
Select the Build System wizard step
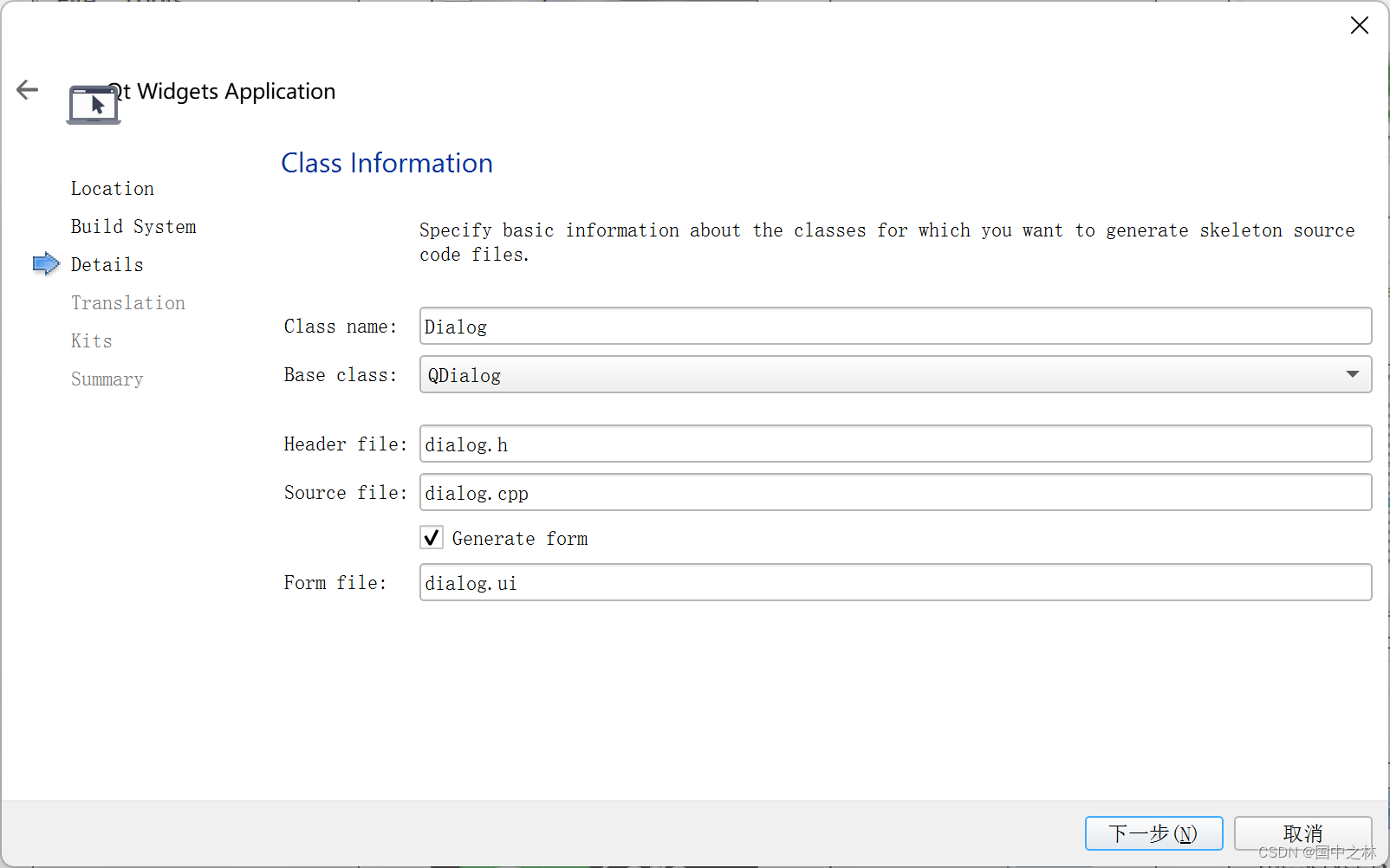coord(133,226)
